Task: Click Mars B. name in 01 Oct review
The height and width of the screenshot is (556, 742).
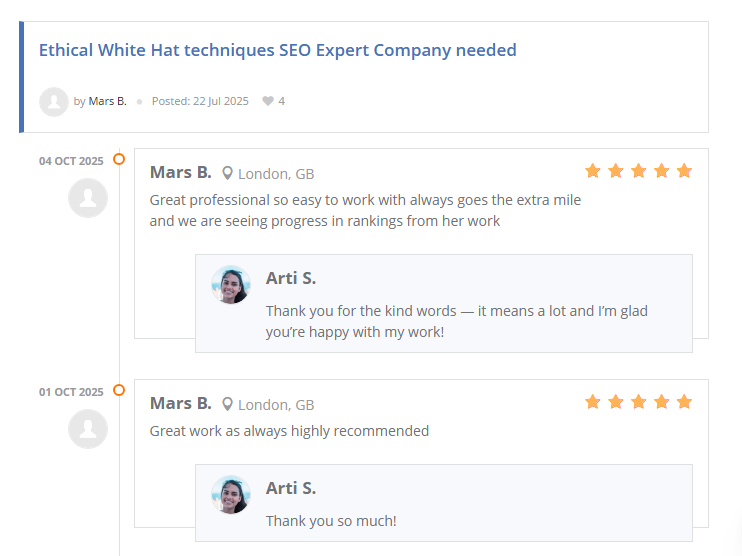Action: tap(180, 403)
